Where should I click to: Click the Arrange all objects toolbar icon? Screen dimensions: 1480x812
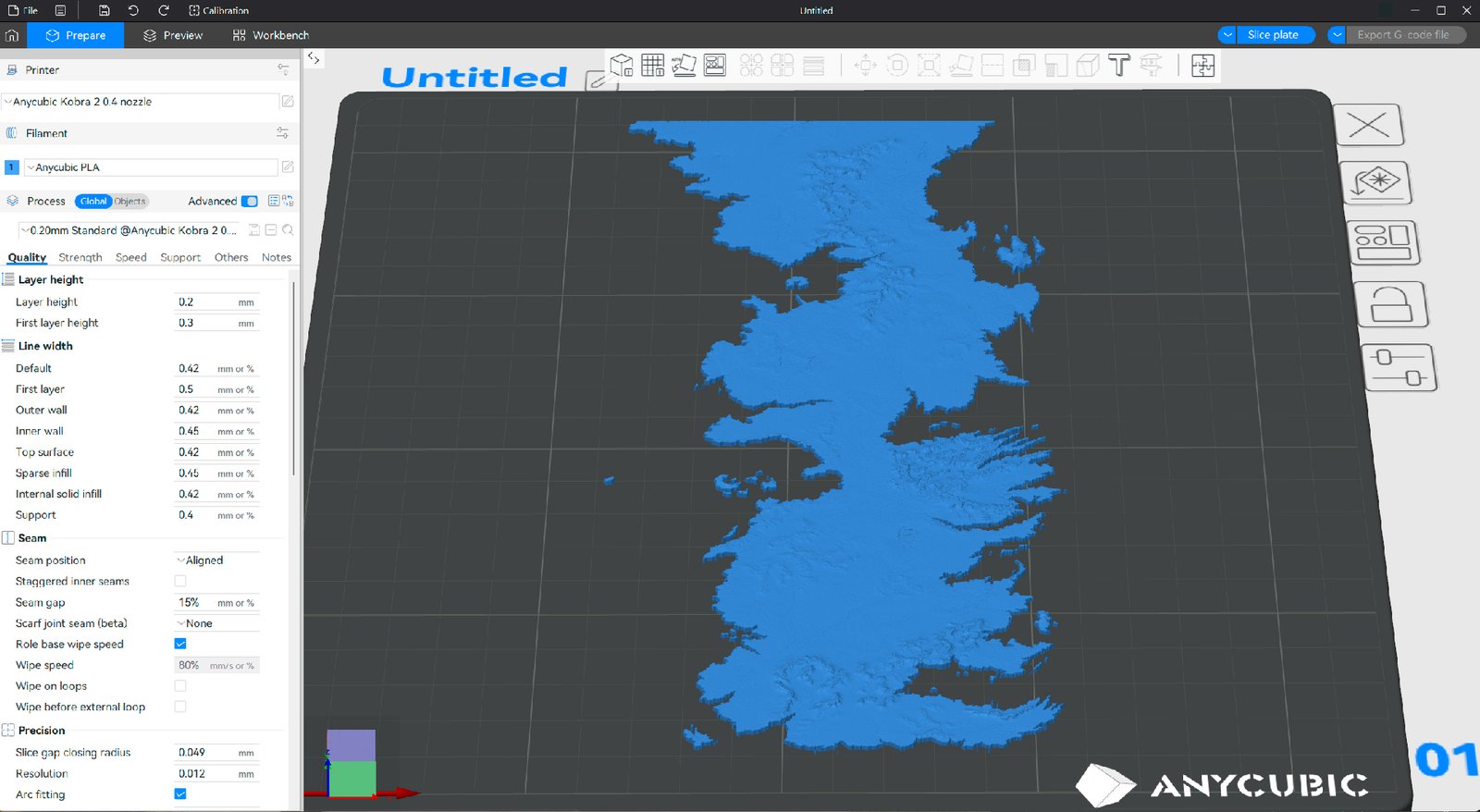click(715, 66)
